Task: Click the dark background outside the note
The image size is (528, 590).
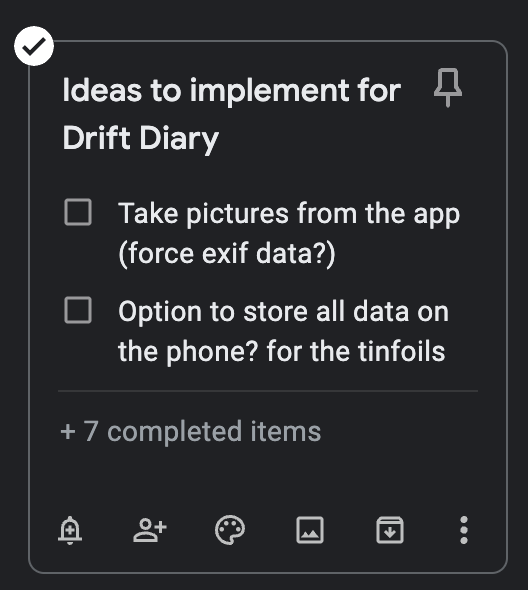Action: (263, 17)
